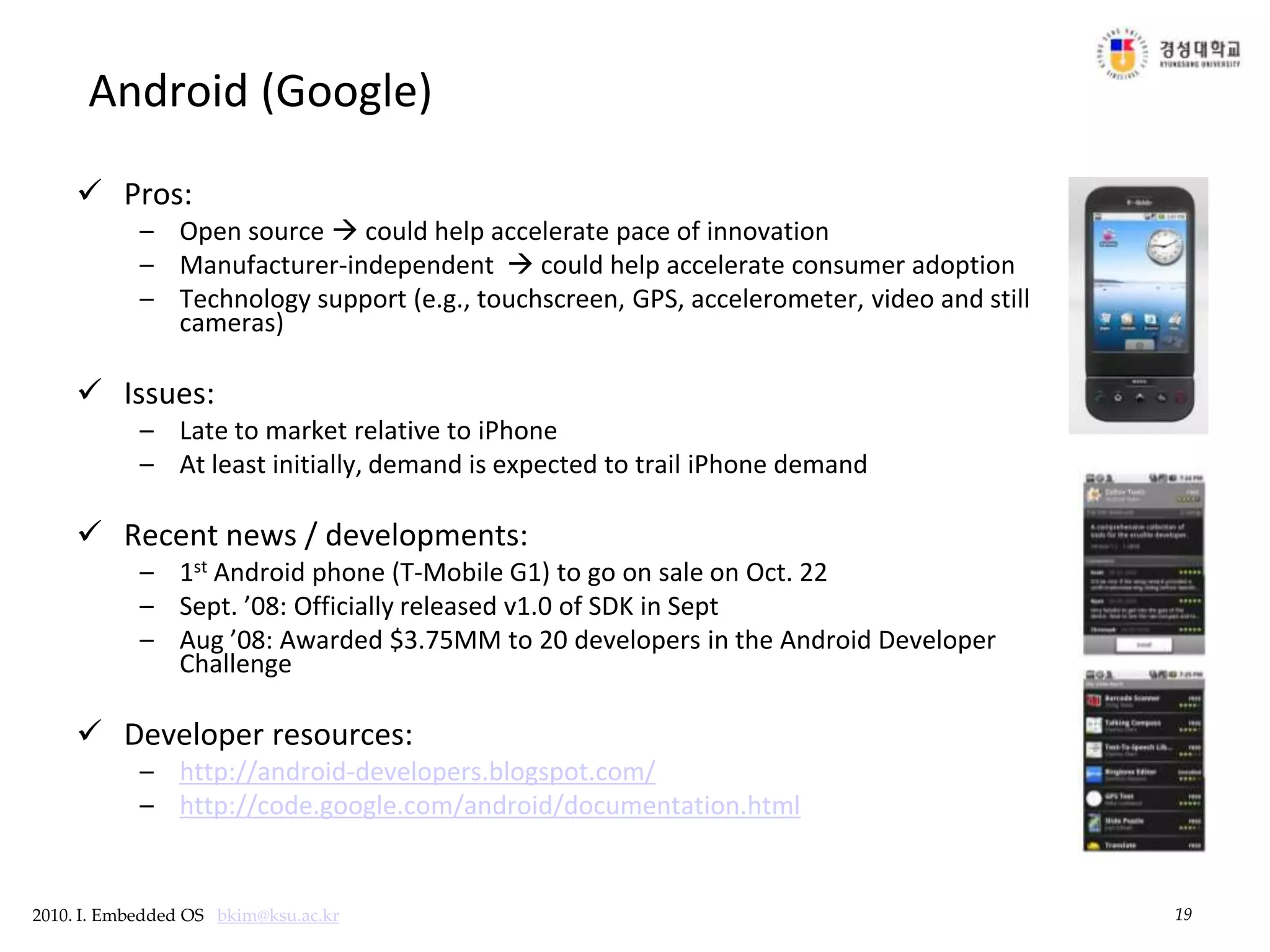This screenshot has height=952, width=1270.
Task: Select the T-Mobile G1 phone photo
Action: click(1139, 306)
